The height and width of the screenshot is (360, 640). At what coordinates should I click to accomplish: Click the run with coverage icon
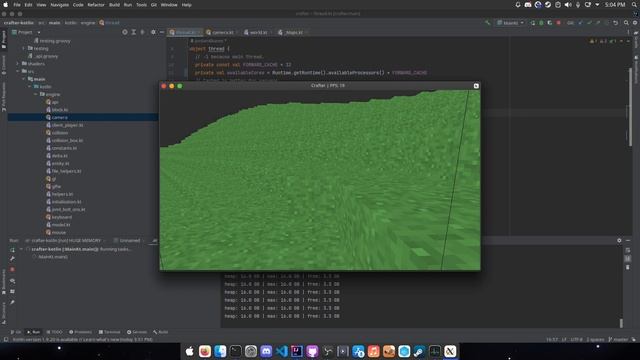pos(550,23)
